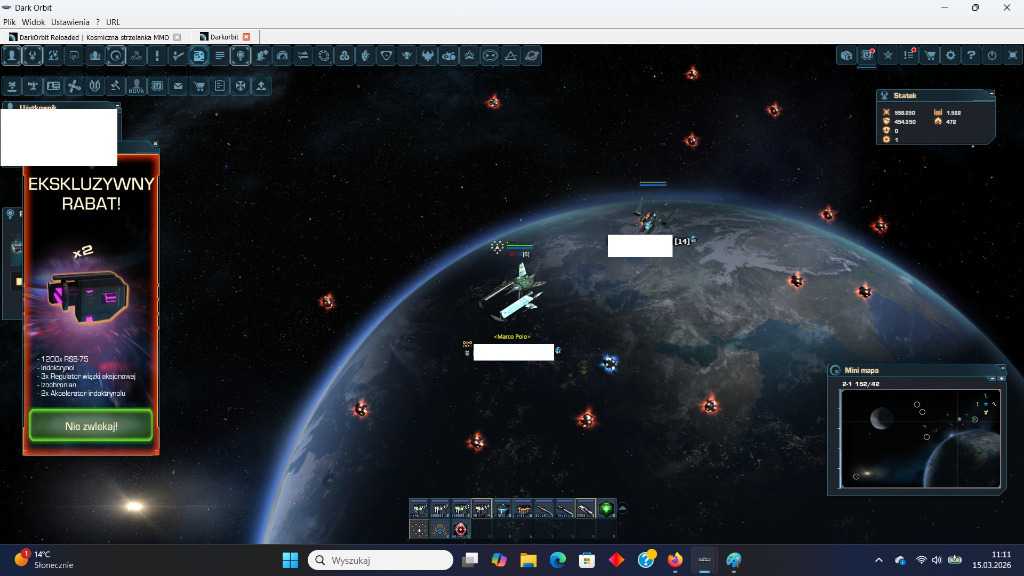1024x576 pixels.
Task: Open the auction gavel icon
Action: [x=116, y=86]
